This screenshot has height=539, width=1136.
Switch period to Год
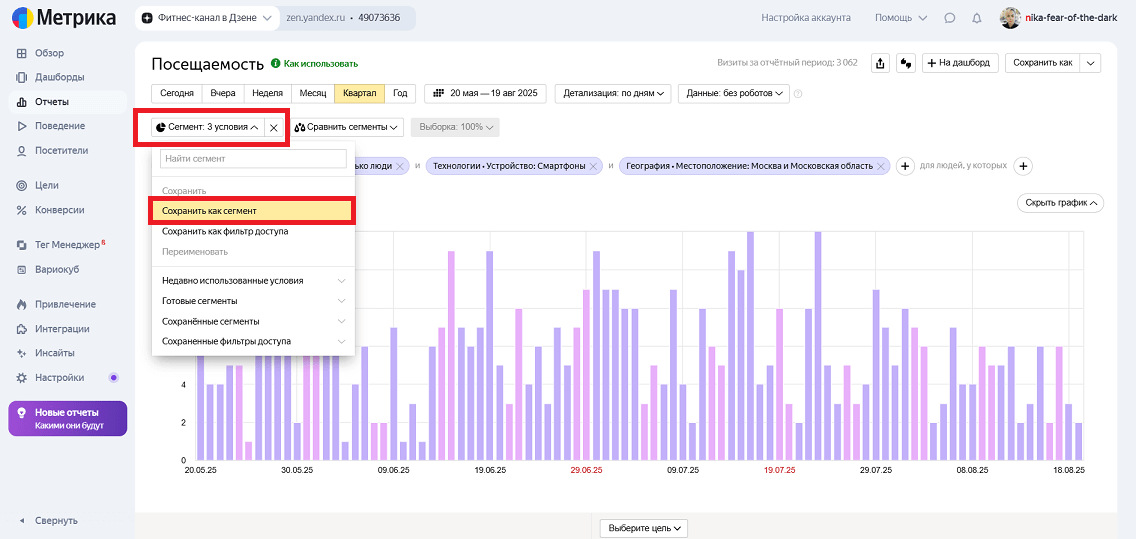(400, 93)
